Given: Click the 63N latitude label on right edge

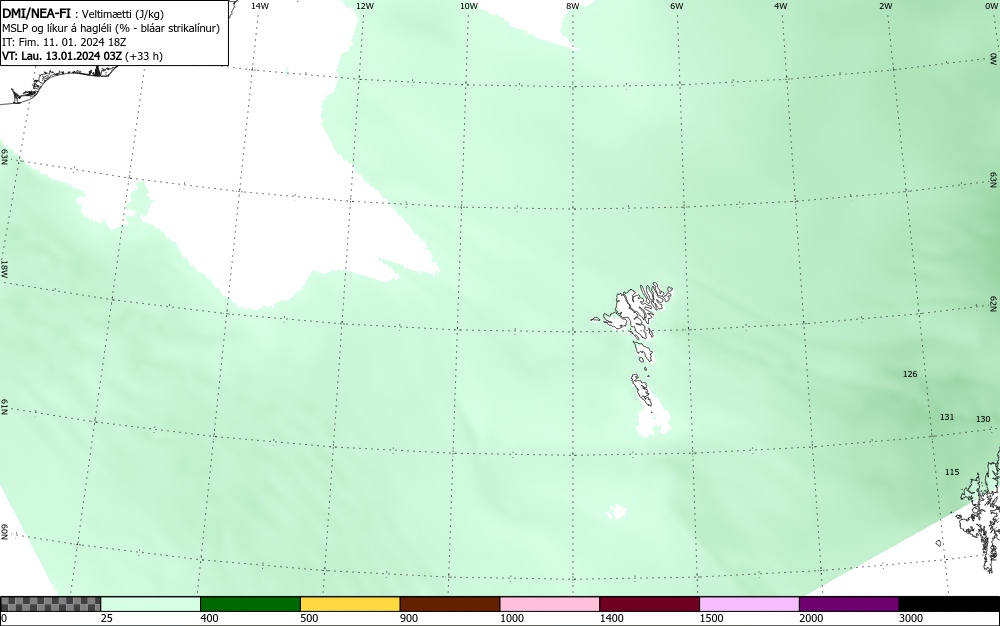Looking at the screenshot, I should (993, 180).
